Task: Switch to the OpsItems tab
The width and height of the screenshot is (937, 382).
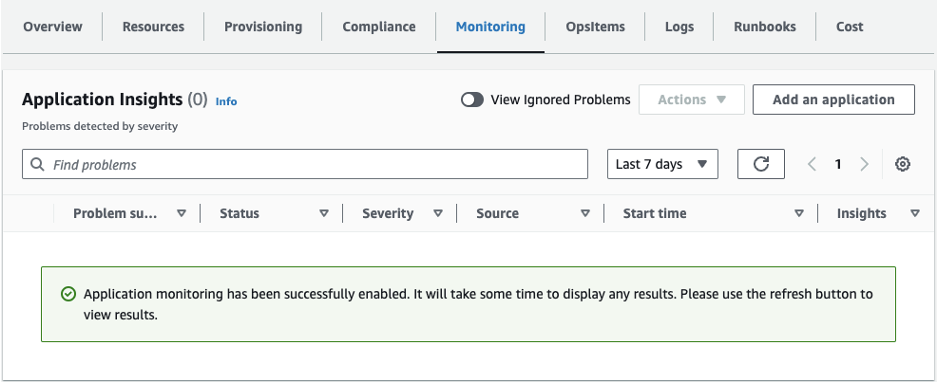Action: coord(595,27)
